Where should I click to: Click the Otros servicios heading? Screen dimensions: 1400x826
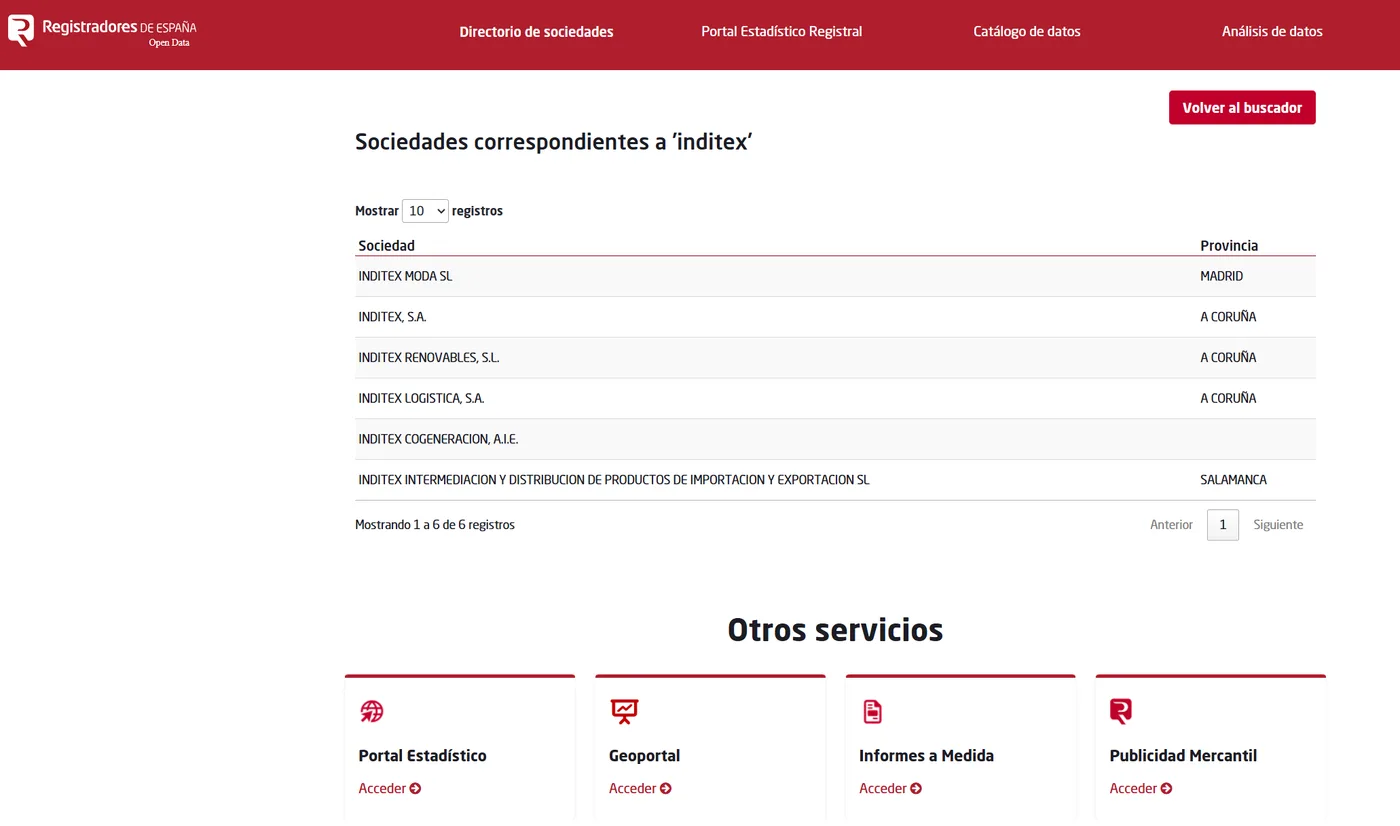835,630
